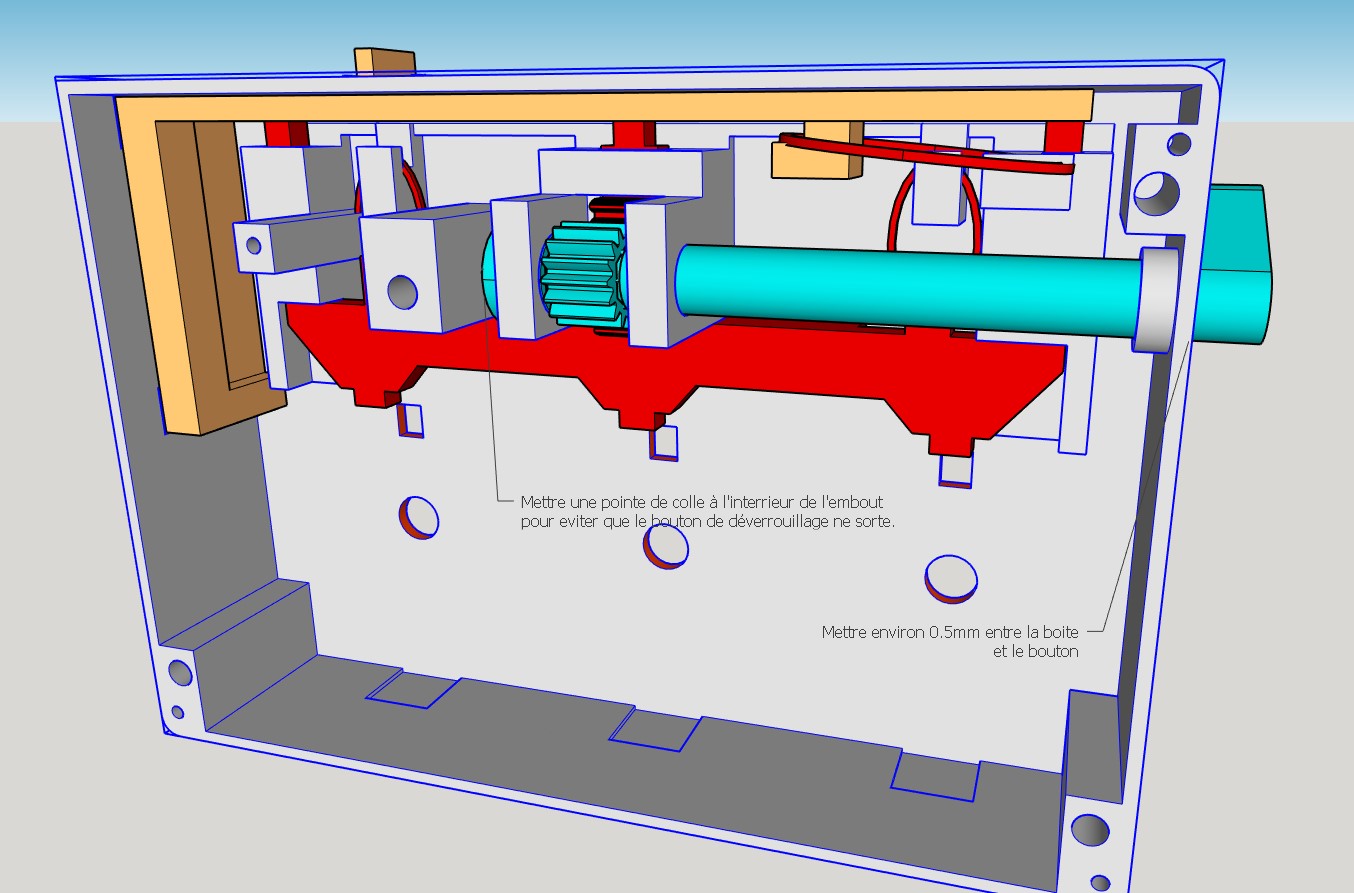Select the orange block beside the red curved strip
The height and width of the screenshot is (893, 1354).
click(x=816, y=148)
